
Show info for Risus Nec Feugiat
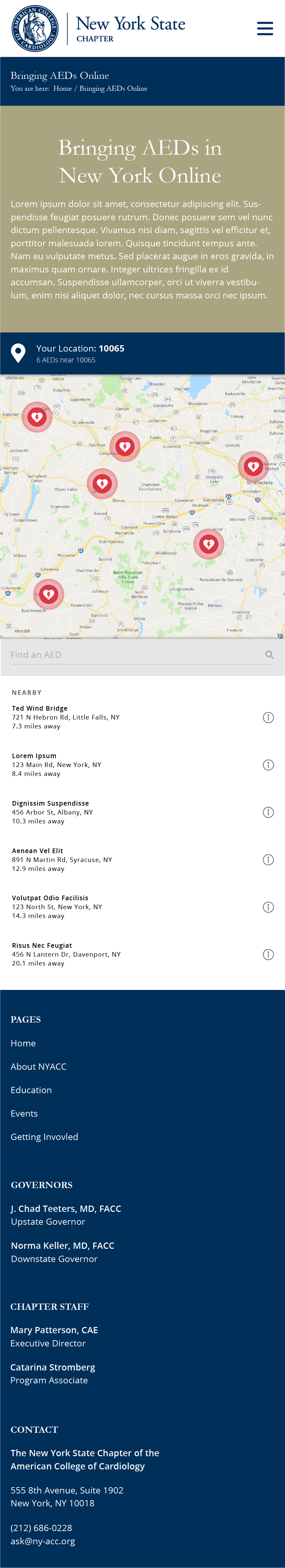pos(268,954)
